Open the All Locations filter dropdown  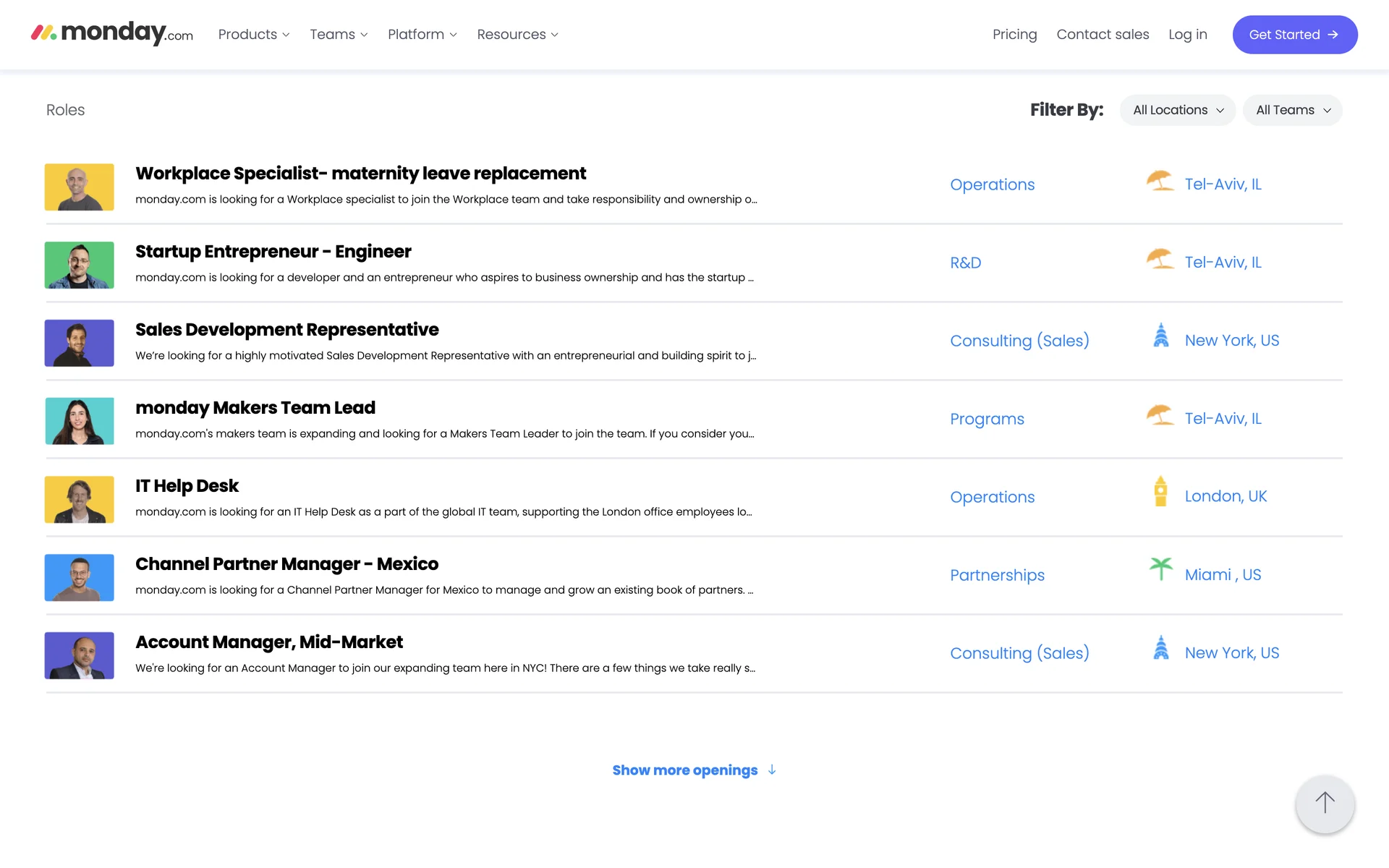point(1177,110)
